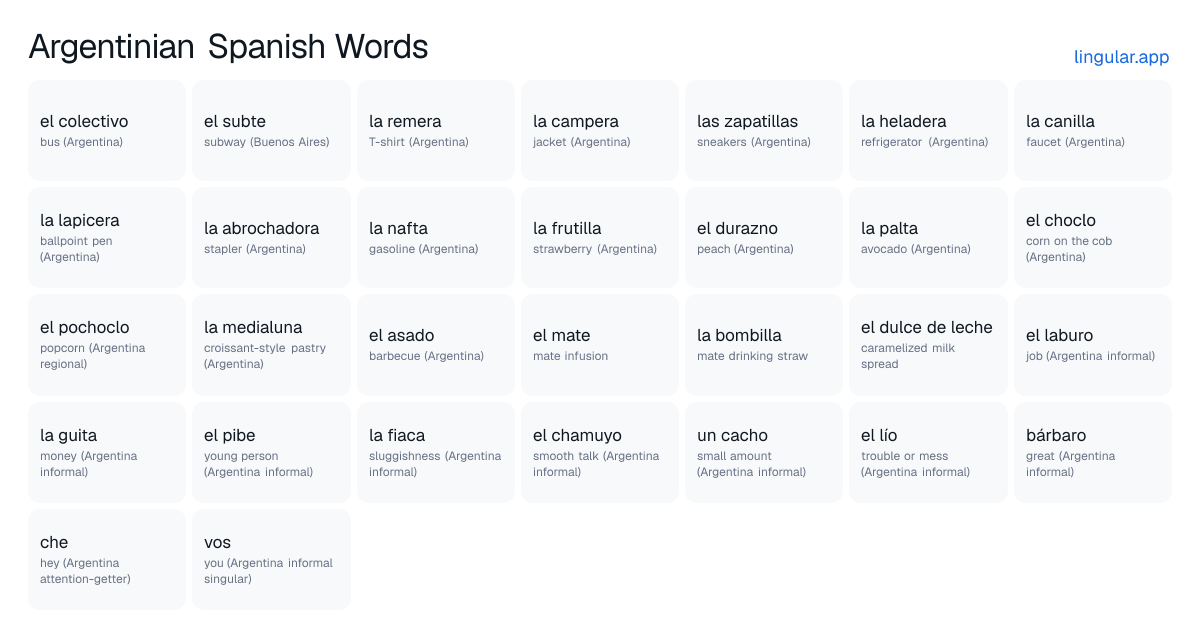The height and width of the screenshot is (630, 1200).
Task: Select the el choclo card
Action: click(1093, 238)
